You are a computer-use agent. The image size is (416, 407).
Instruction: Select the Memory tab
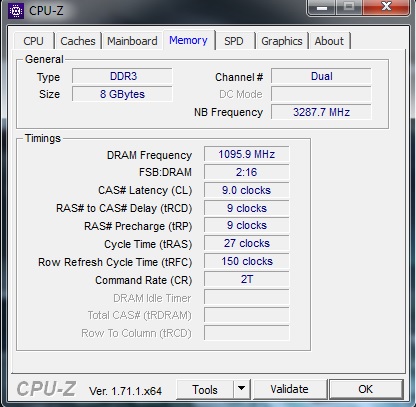[188, 40]
